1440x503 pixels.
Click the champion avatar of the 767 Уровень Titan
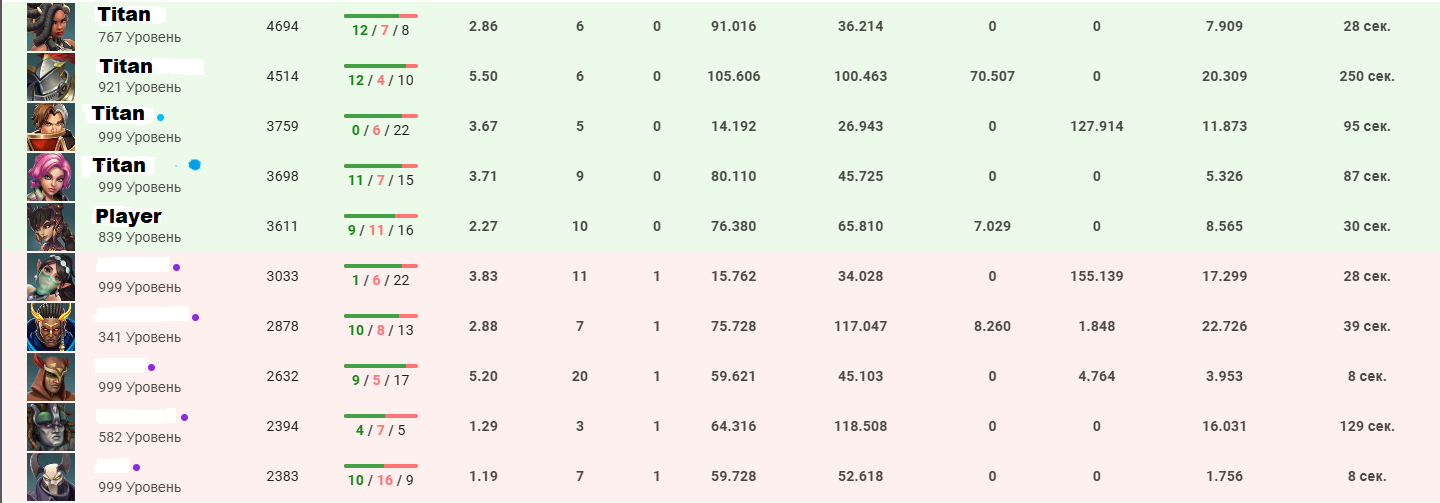pos(51,26)
